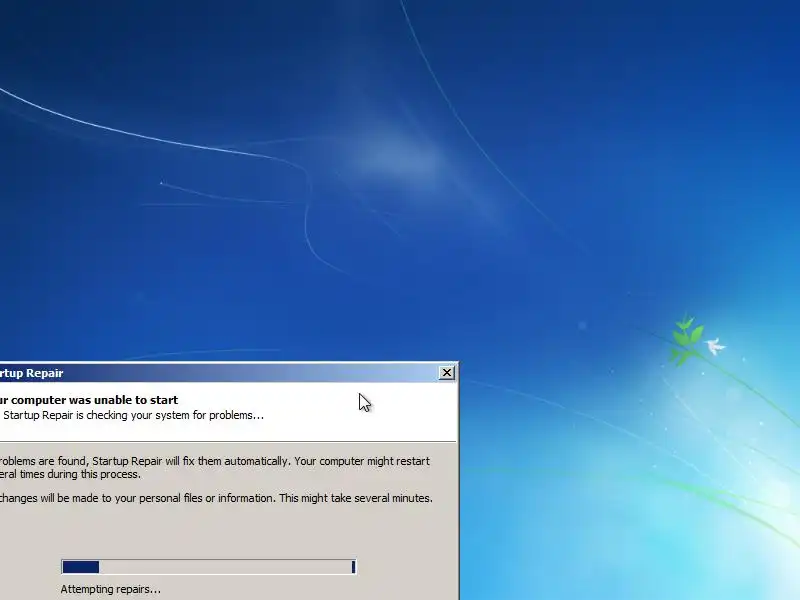Click 'Startup Repair is checking your system' text
The height and width of the screenshot is (600, 800).
[134, 415]
